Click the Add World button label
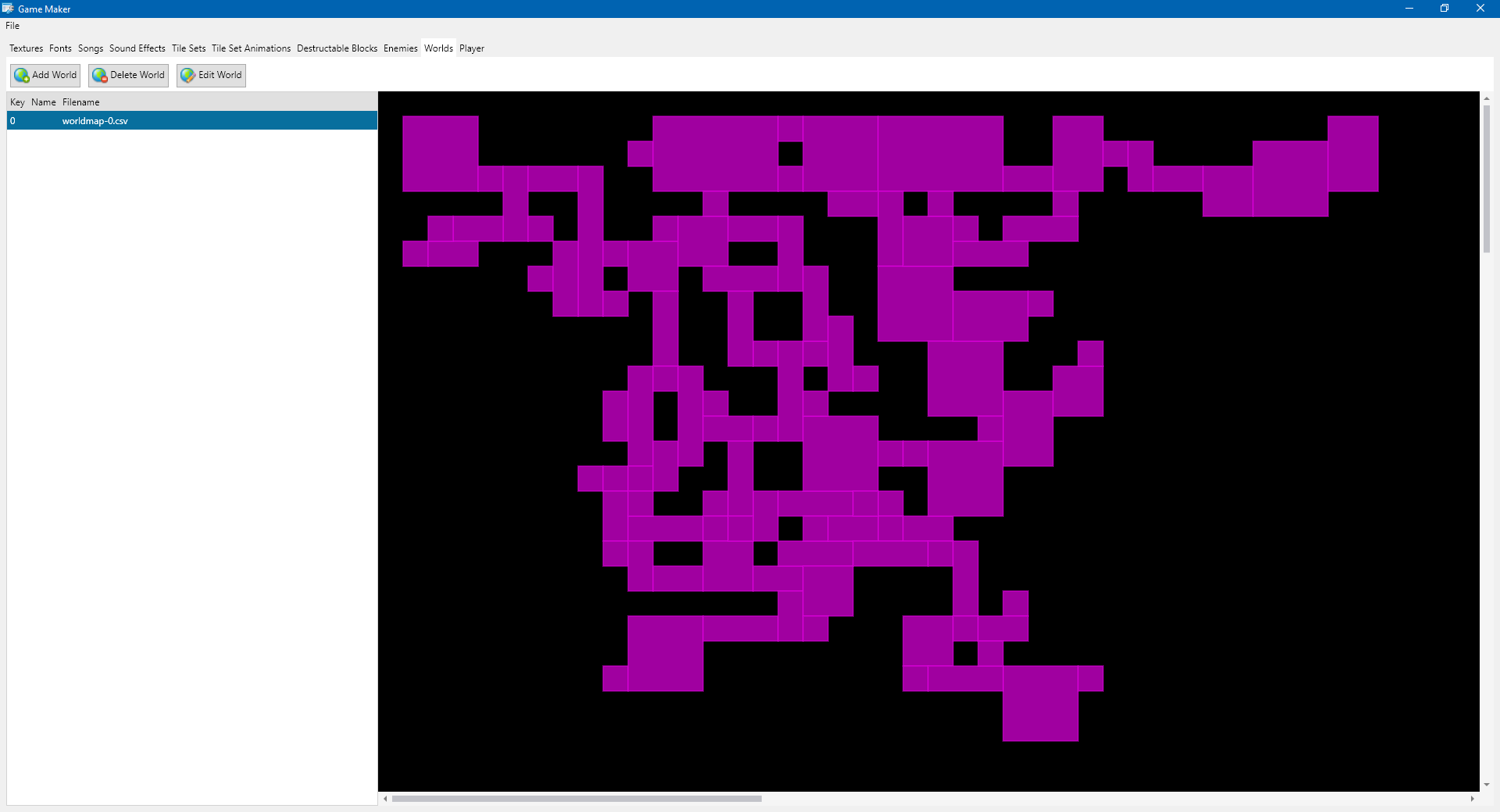1500x812 pixels. click(x=55, y=75)
